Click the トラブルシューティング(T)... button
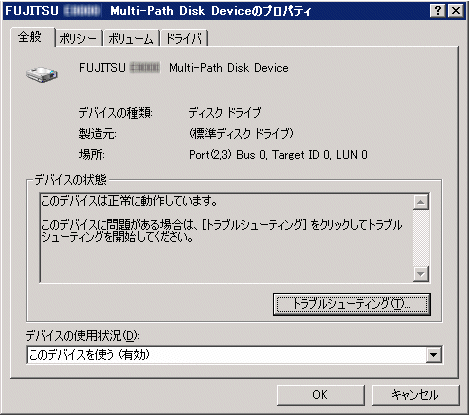The height and width of the screenshot is (416, 469). coord(352,304)
